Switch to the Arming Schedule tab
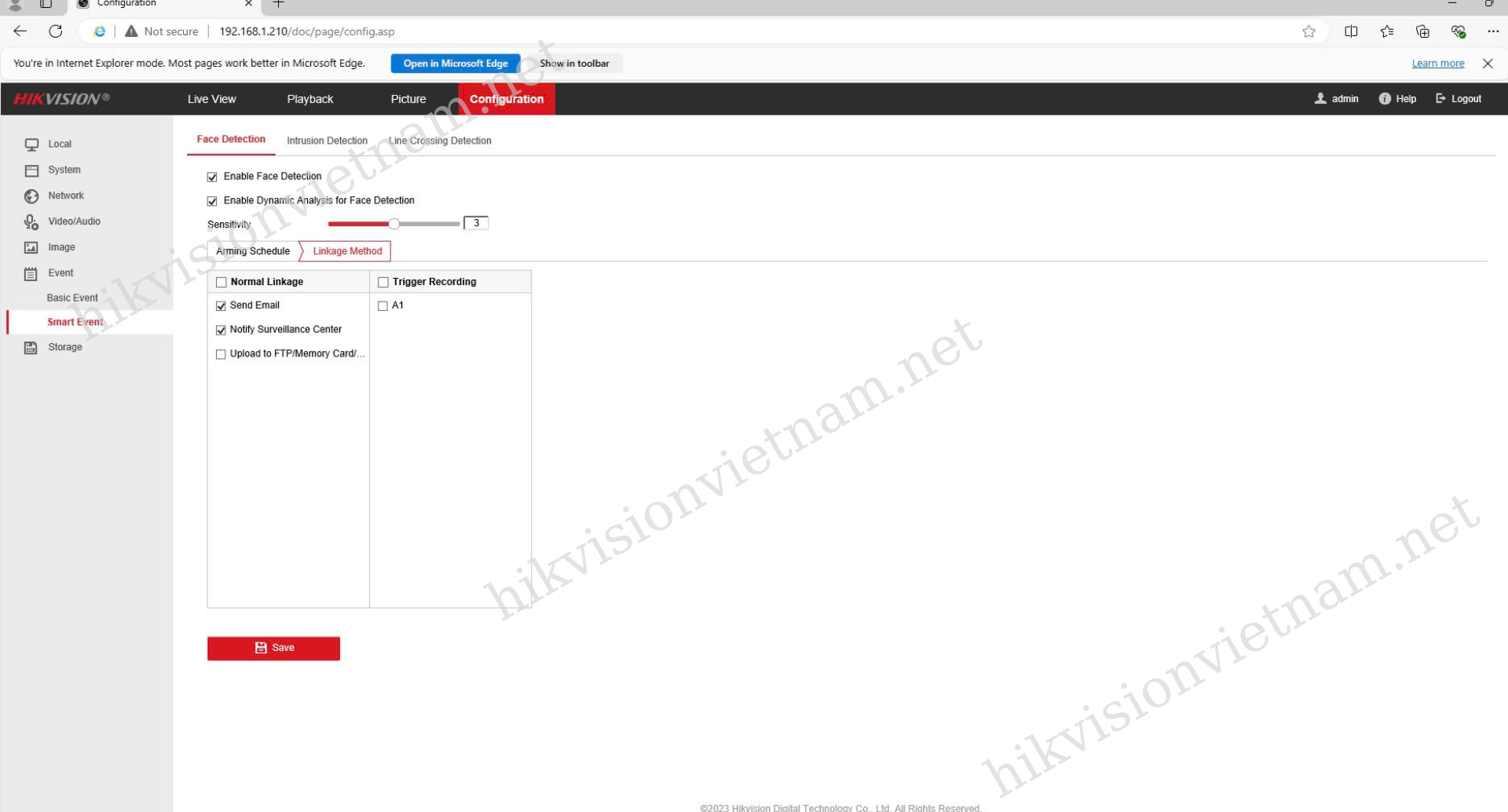The height and width of the screenshot is (812, 1508). 253,251
